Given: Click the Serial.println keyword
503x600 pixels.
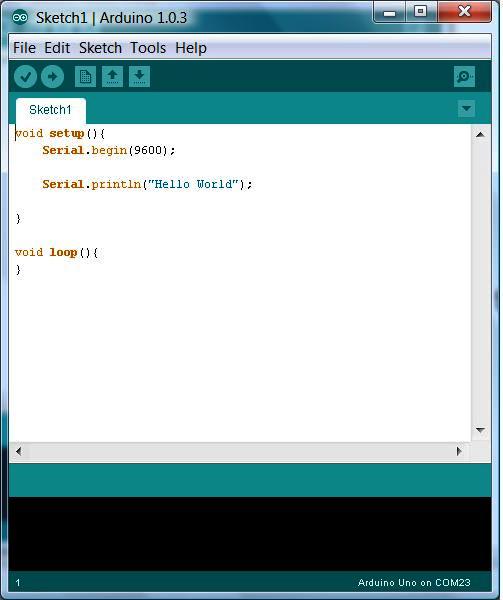Looking at the screenshot, I should [x=92, y=184].
